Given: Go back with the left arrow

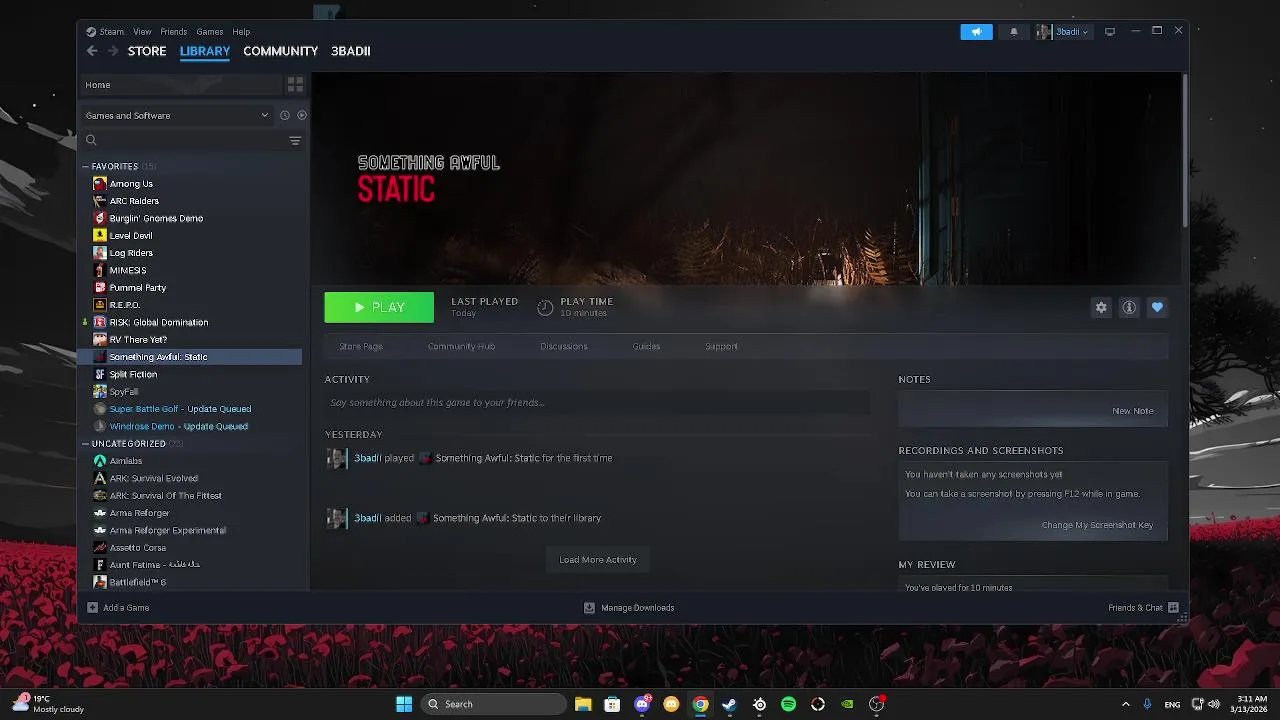Looking at the screenshot, I should 92,51.
